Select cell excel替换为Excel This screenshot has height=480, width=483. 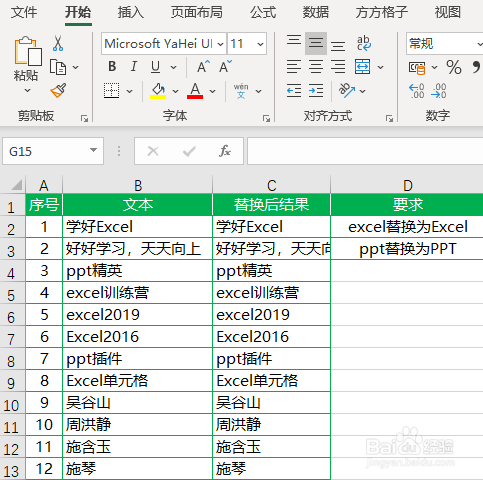click(x=407, y=227)
